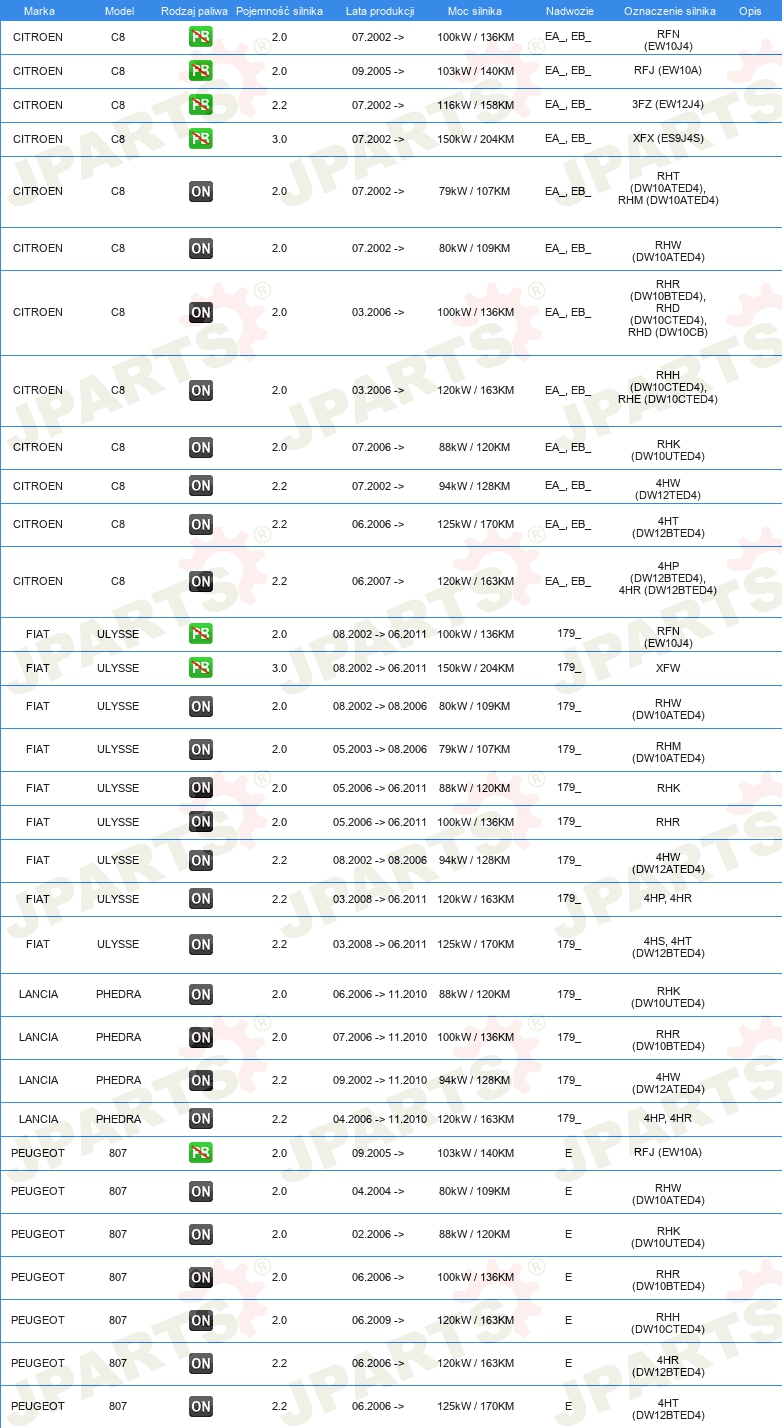Click ON icon in Fiat Ulysse RHR row
Screen dimensions: 782x1428
[200, 822]
